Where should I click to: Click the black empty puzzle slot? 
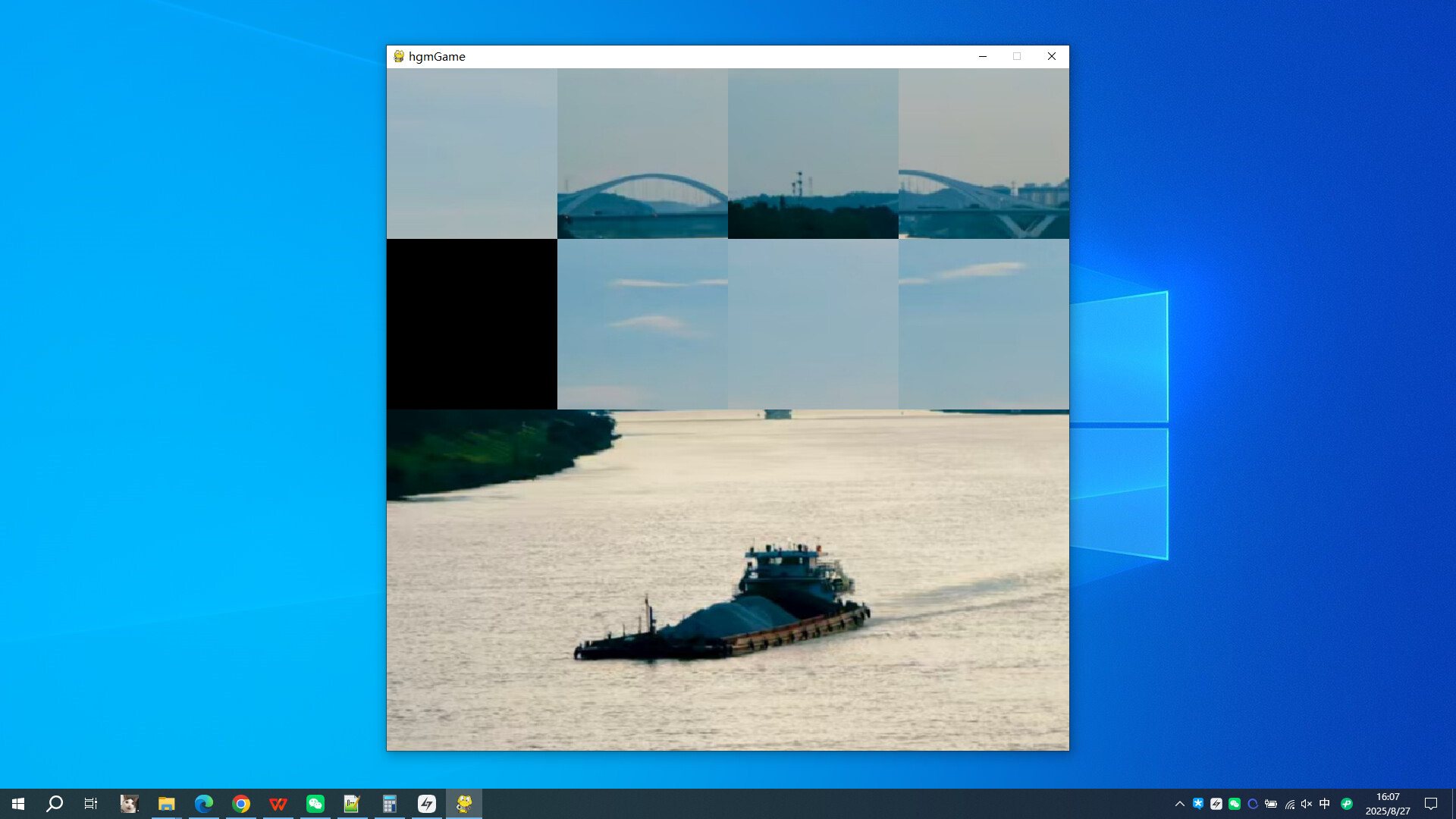472,325
